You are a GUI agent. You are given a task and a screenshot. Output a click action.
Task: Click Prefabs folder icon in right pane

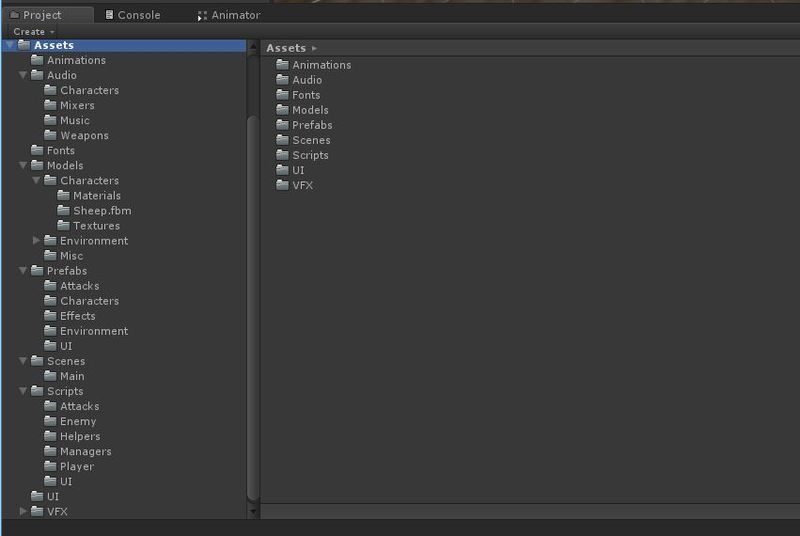point(282,124)
